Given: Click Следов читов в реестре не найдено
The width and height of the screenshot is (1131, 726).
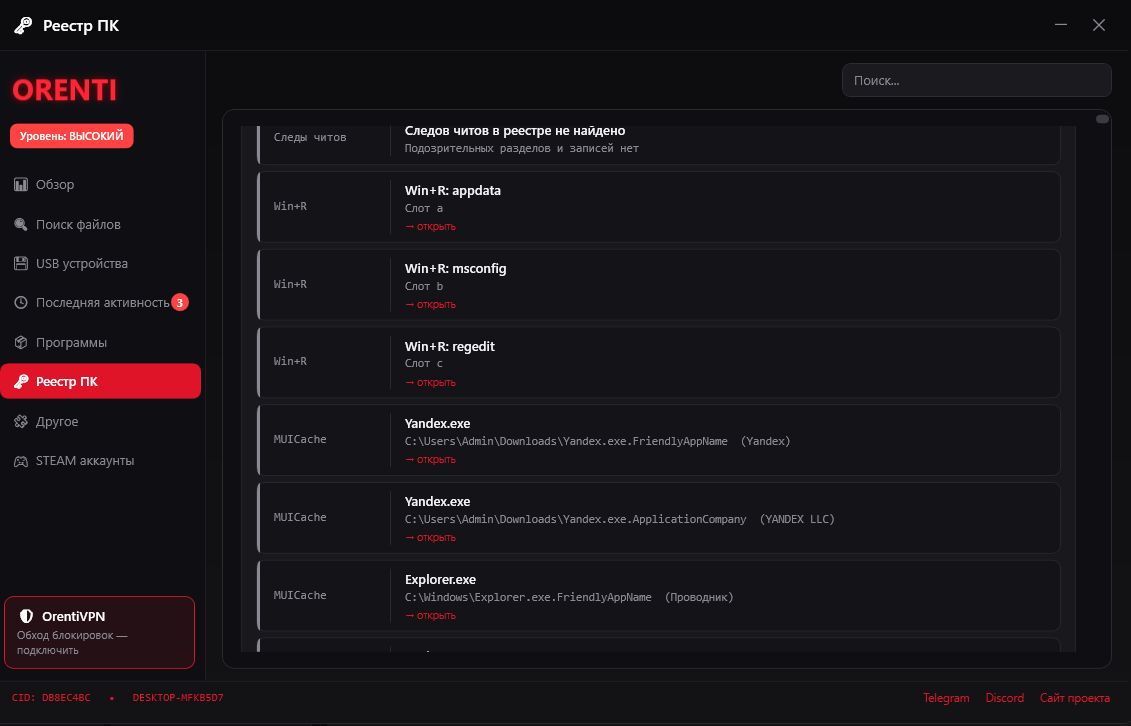Looking at the screenshot, I should 514,130.
